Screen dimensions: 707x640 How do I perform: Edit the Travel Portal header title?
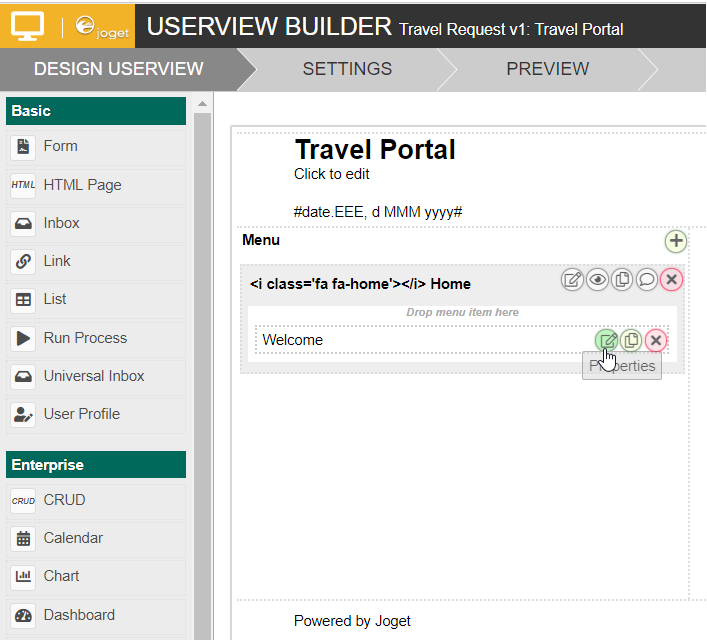[374, 150]
